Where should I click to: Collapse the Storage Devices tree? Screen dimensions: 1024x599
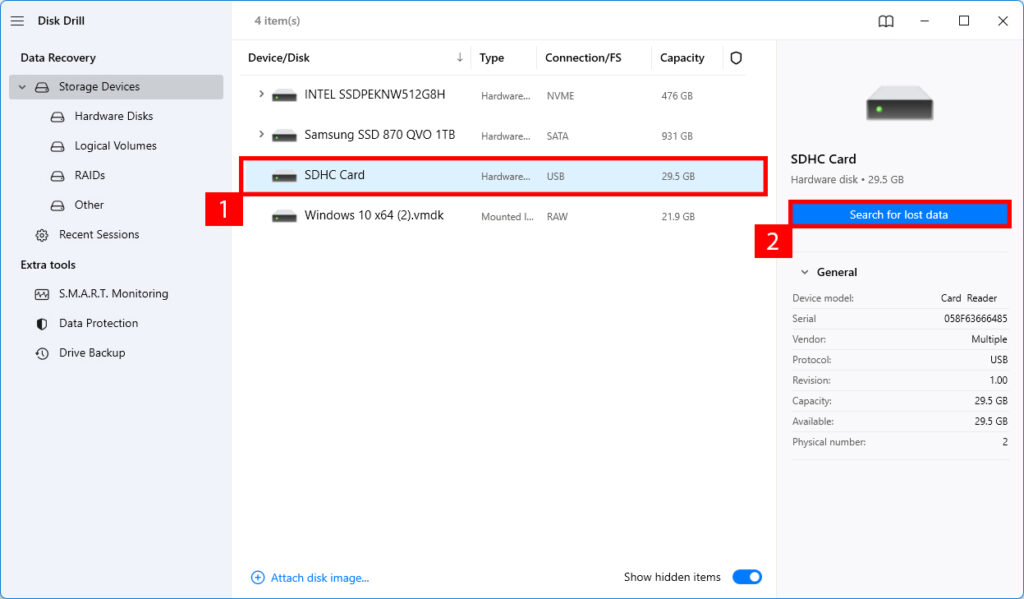22,87
